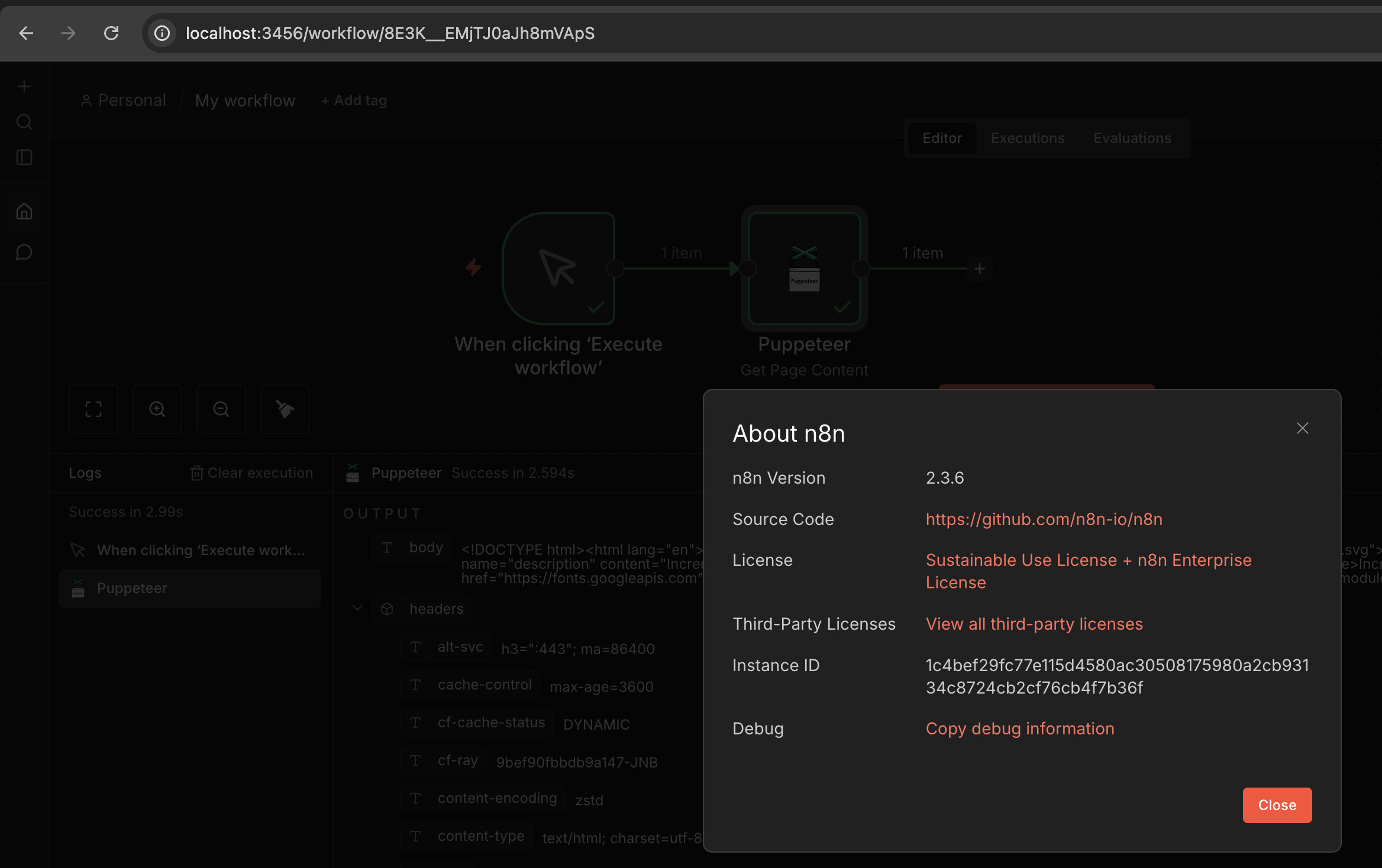Click the tidy up nodes broom icon
The width and height of the screenshot is (1382, 868).
[x=285, y=409]
